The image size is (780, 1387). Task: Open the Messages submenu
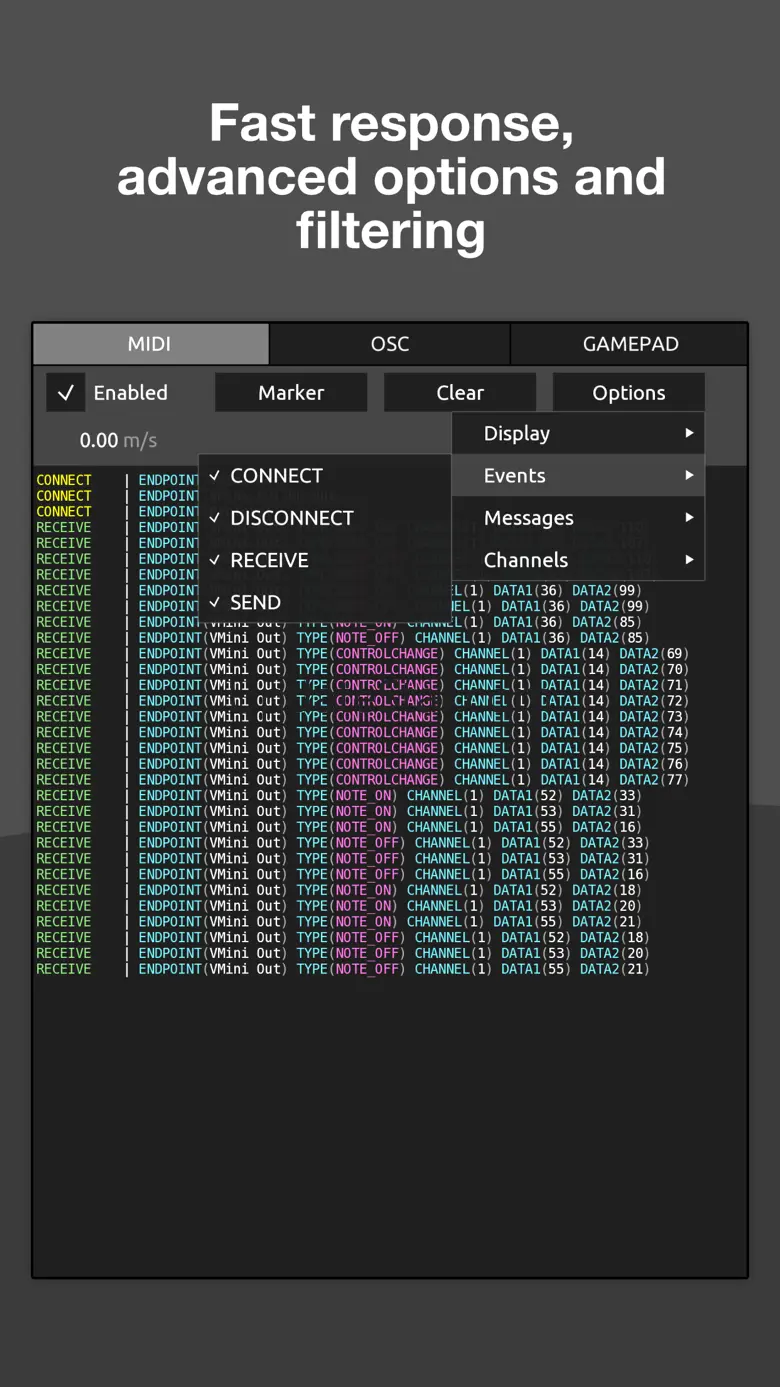click(x=578, y=518)
